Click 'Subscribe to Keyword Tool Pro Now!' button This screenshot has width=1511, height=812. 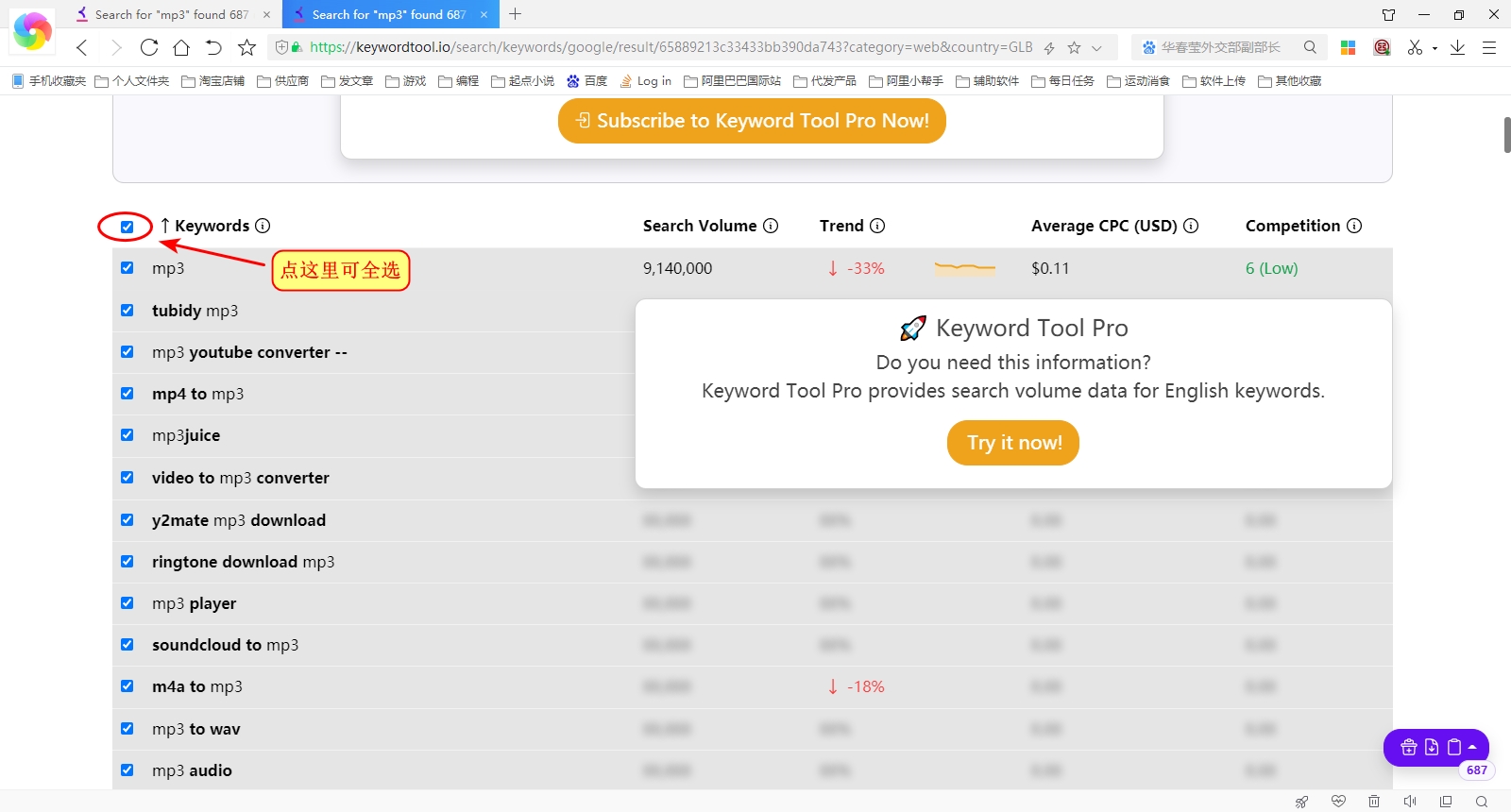point(752,121)
